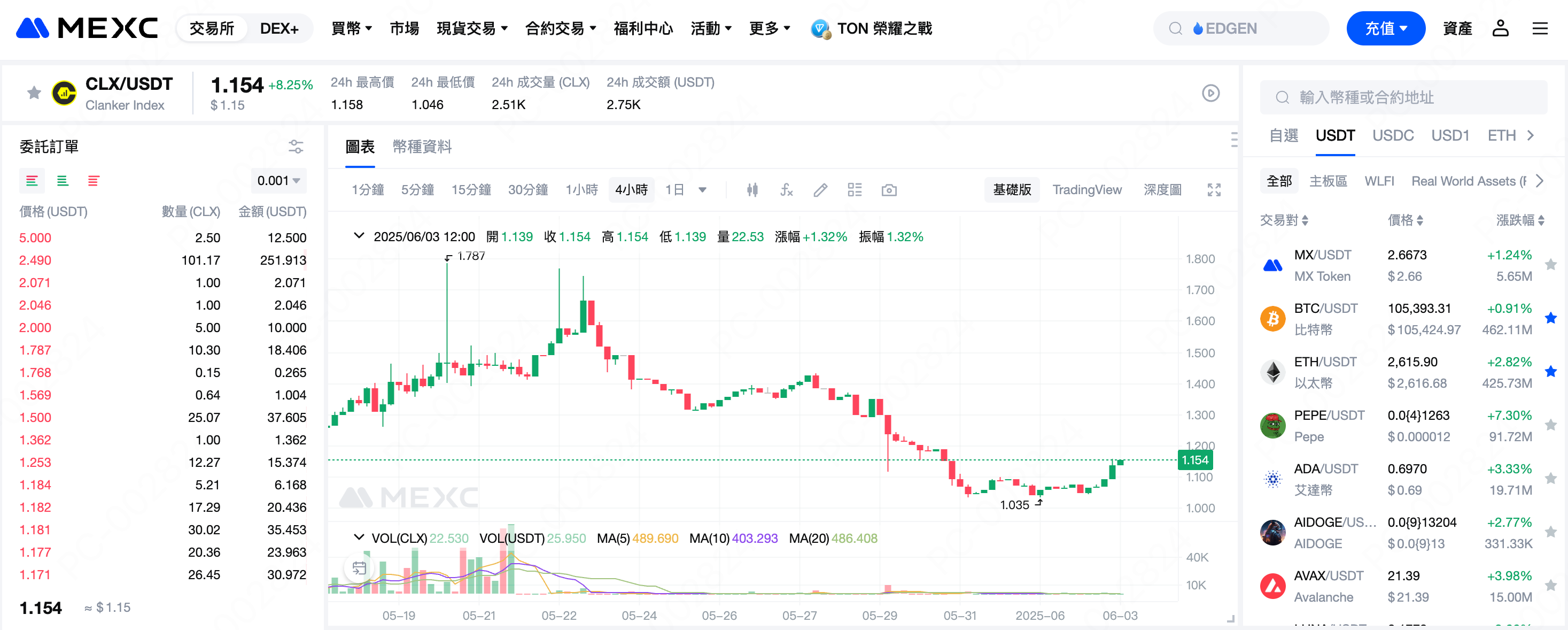Open 0.001 price precision dropdown

coord(278,181)
